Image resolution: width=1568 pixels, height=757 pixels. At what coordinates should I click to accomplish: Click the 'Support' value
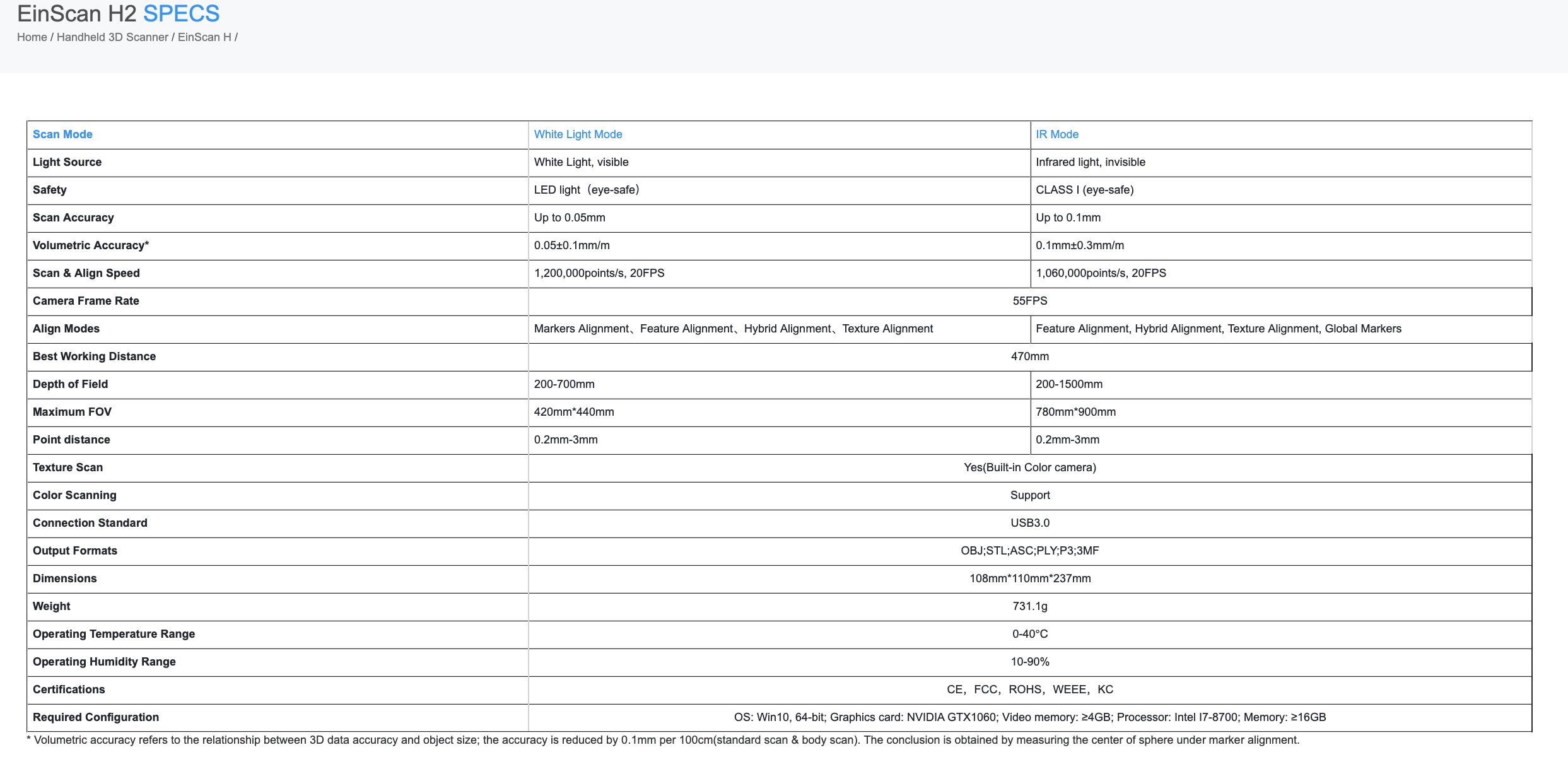(1030, 495)
